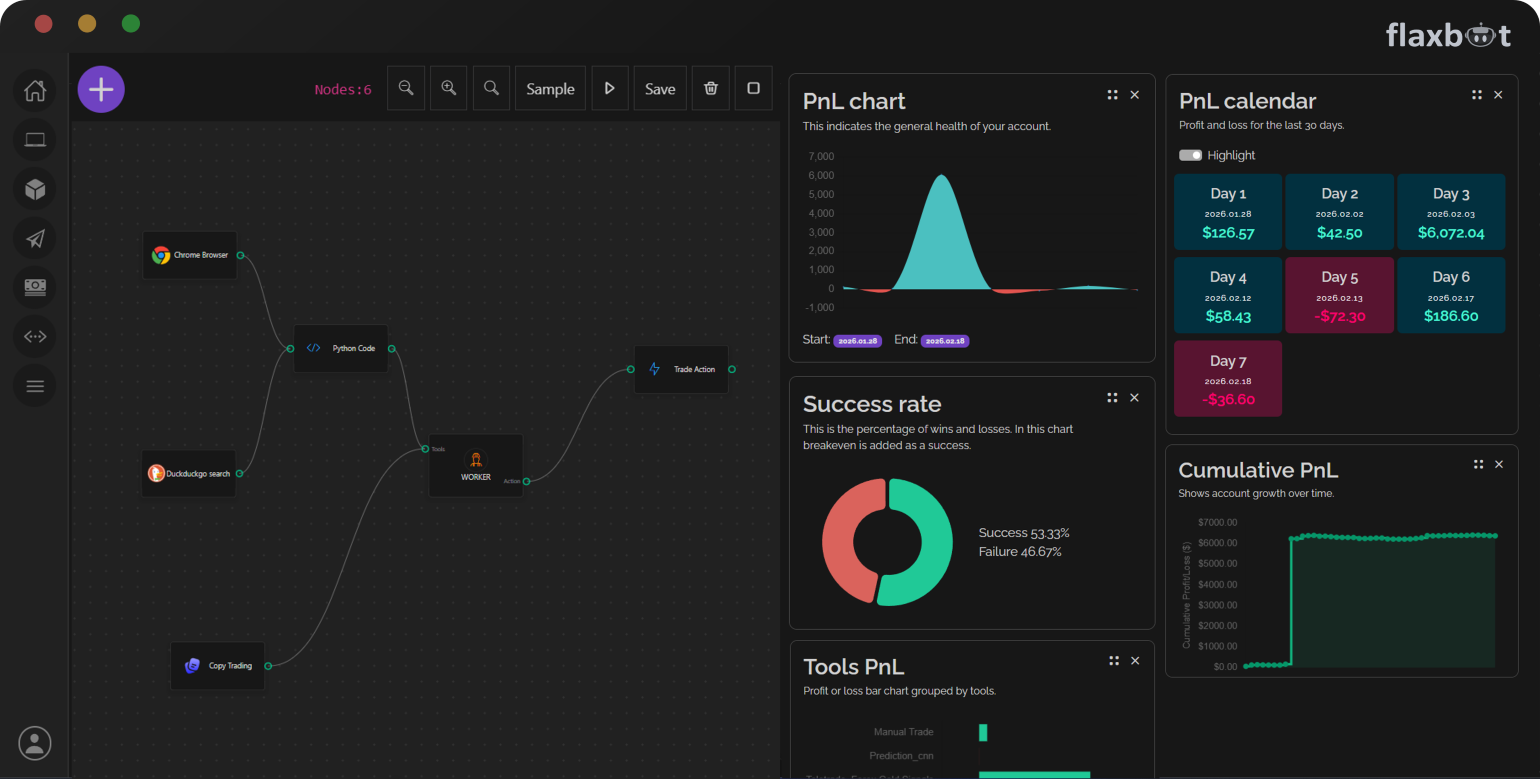Run the workflow with play button

pyautogui.click(x=610, y=89)
